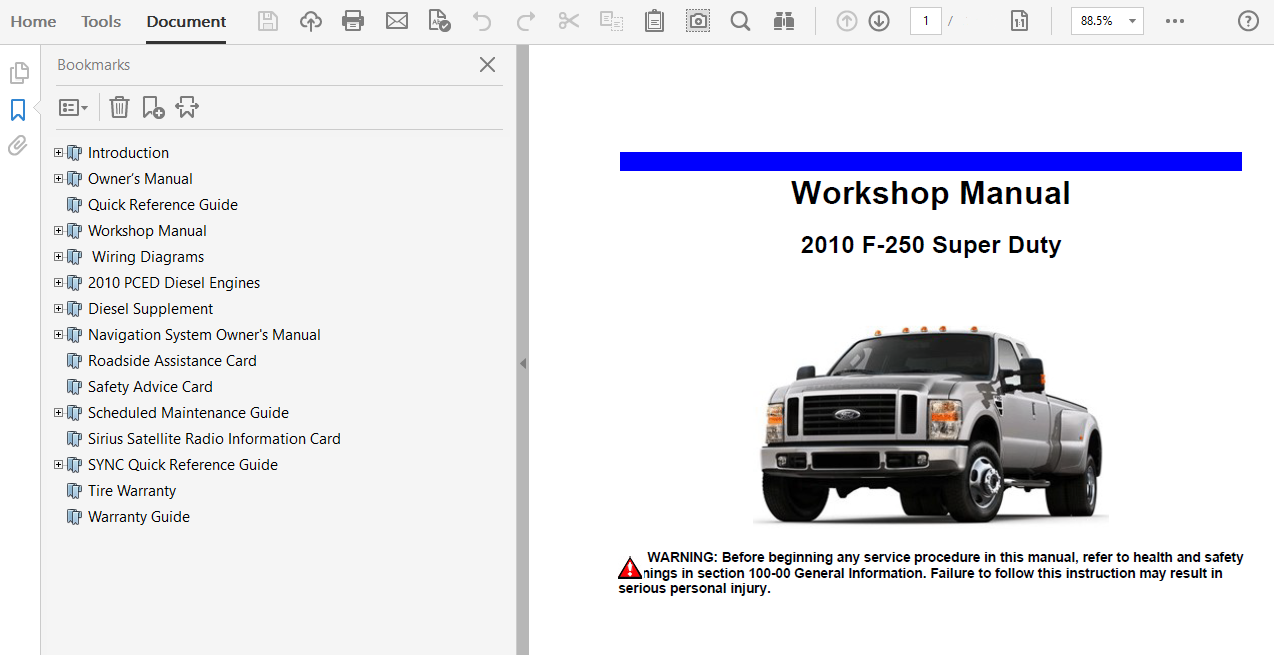Click the page number input field
1274x655 pixels.
tap(925, 20)
